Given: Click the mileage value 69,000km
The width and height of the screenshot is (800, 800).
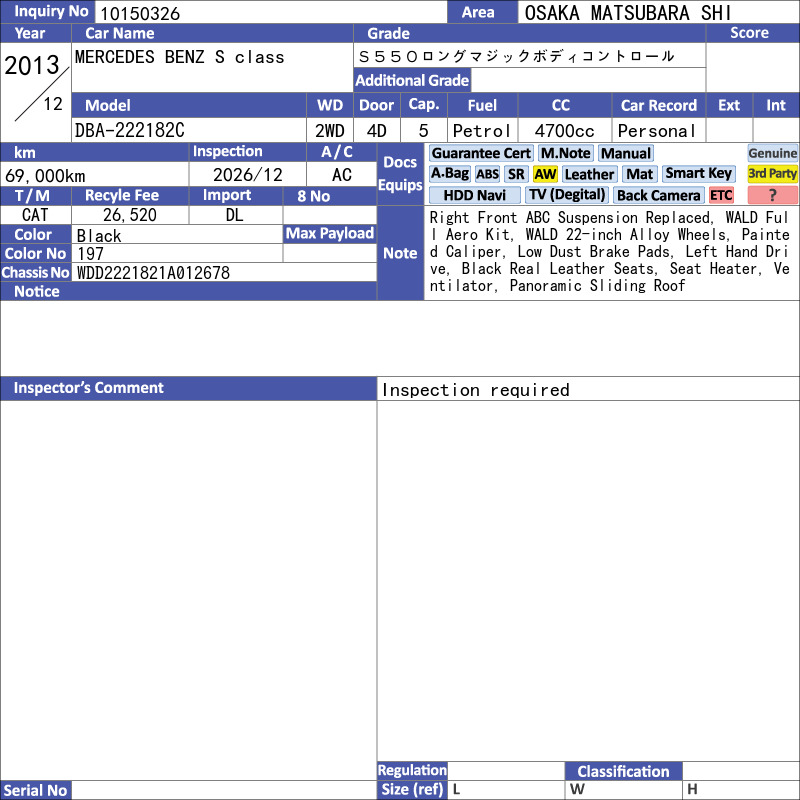Looking at the screenshot, I should pos(45,176).
